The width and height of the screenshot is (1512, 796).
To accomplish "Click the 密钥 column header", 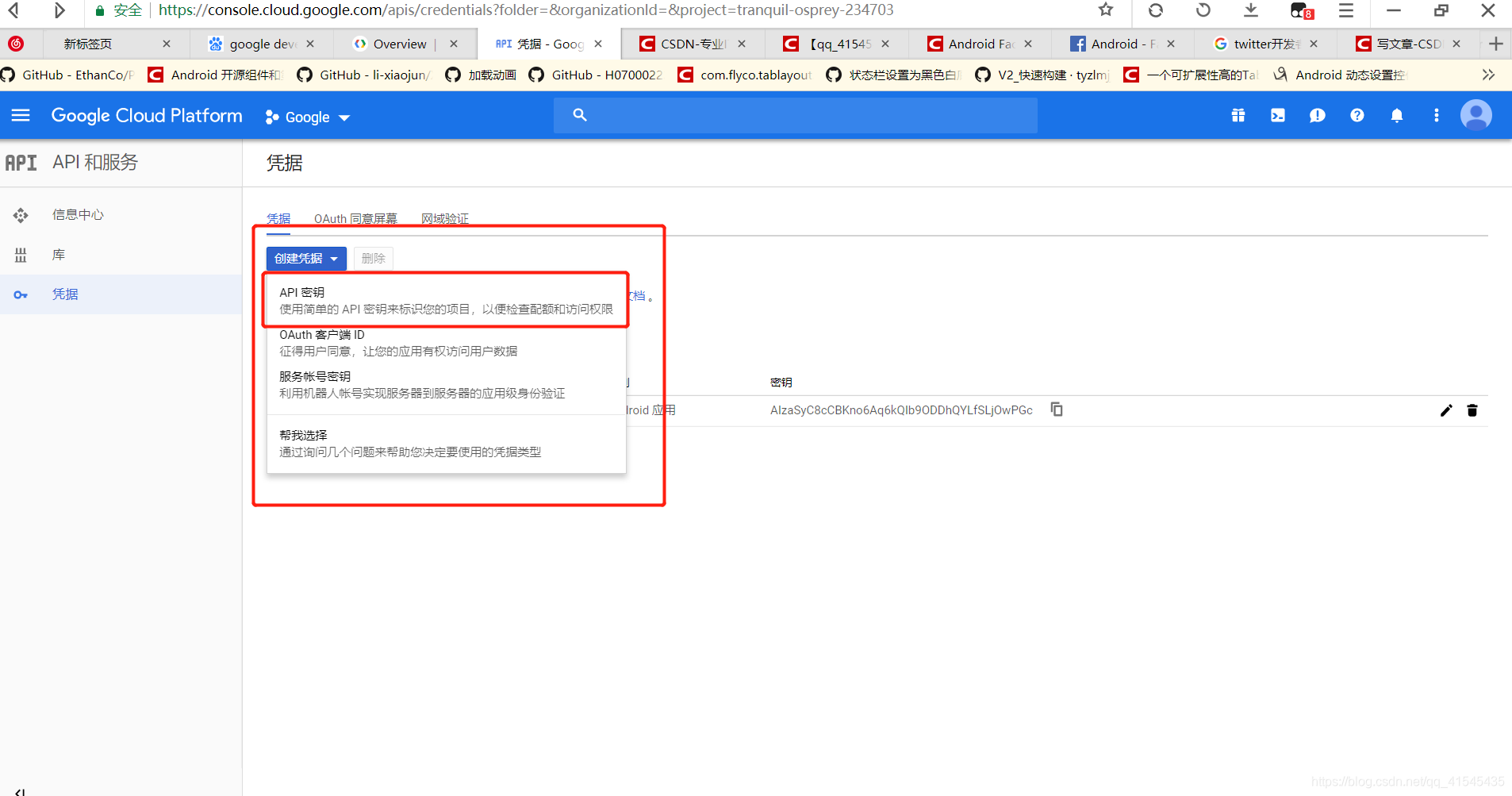I will 781,383.
